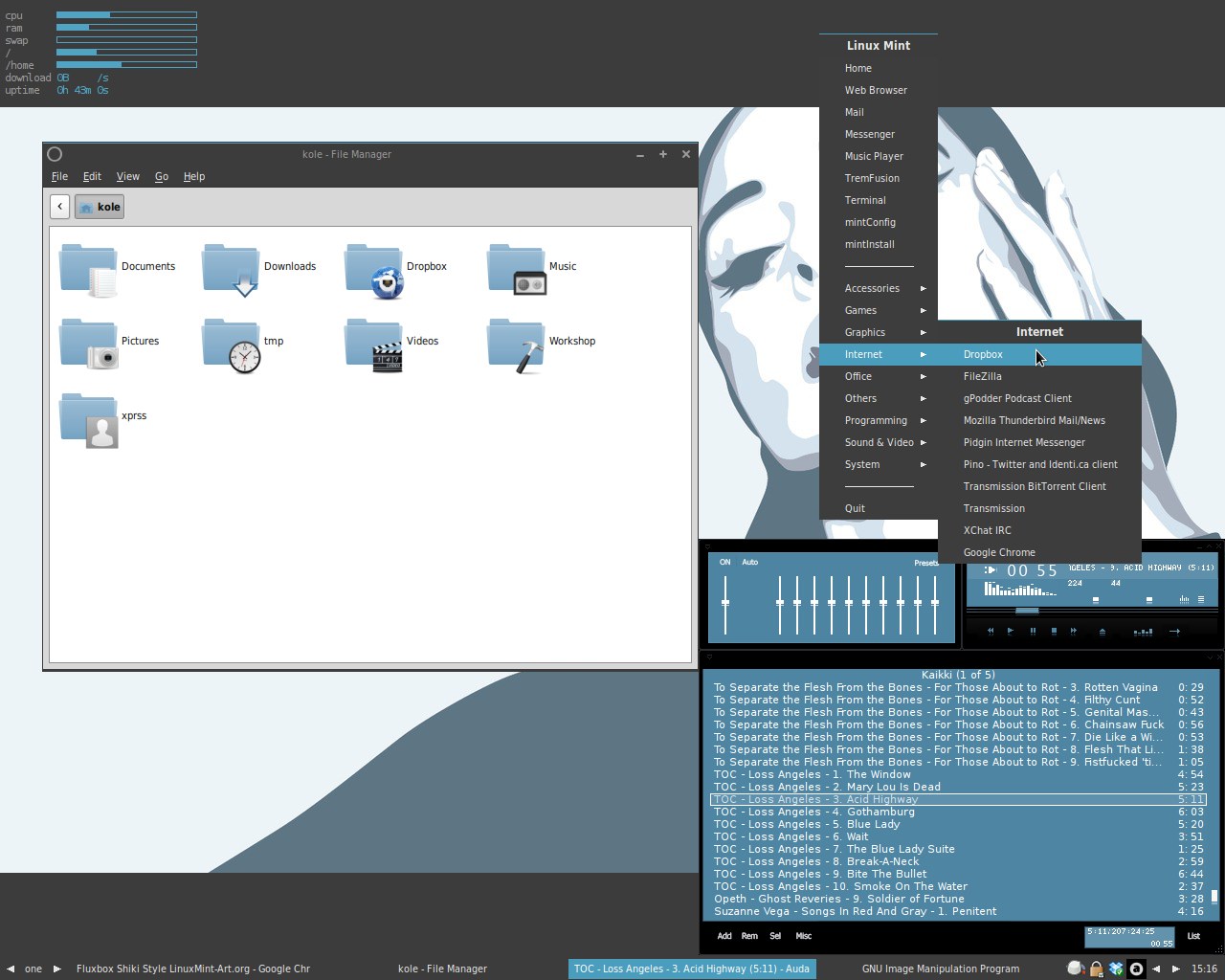Pause the current song
1225x980 pixels.
pyautogui.click(x=1033, y=631)
